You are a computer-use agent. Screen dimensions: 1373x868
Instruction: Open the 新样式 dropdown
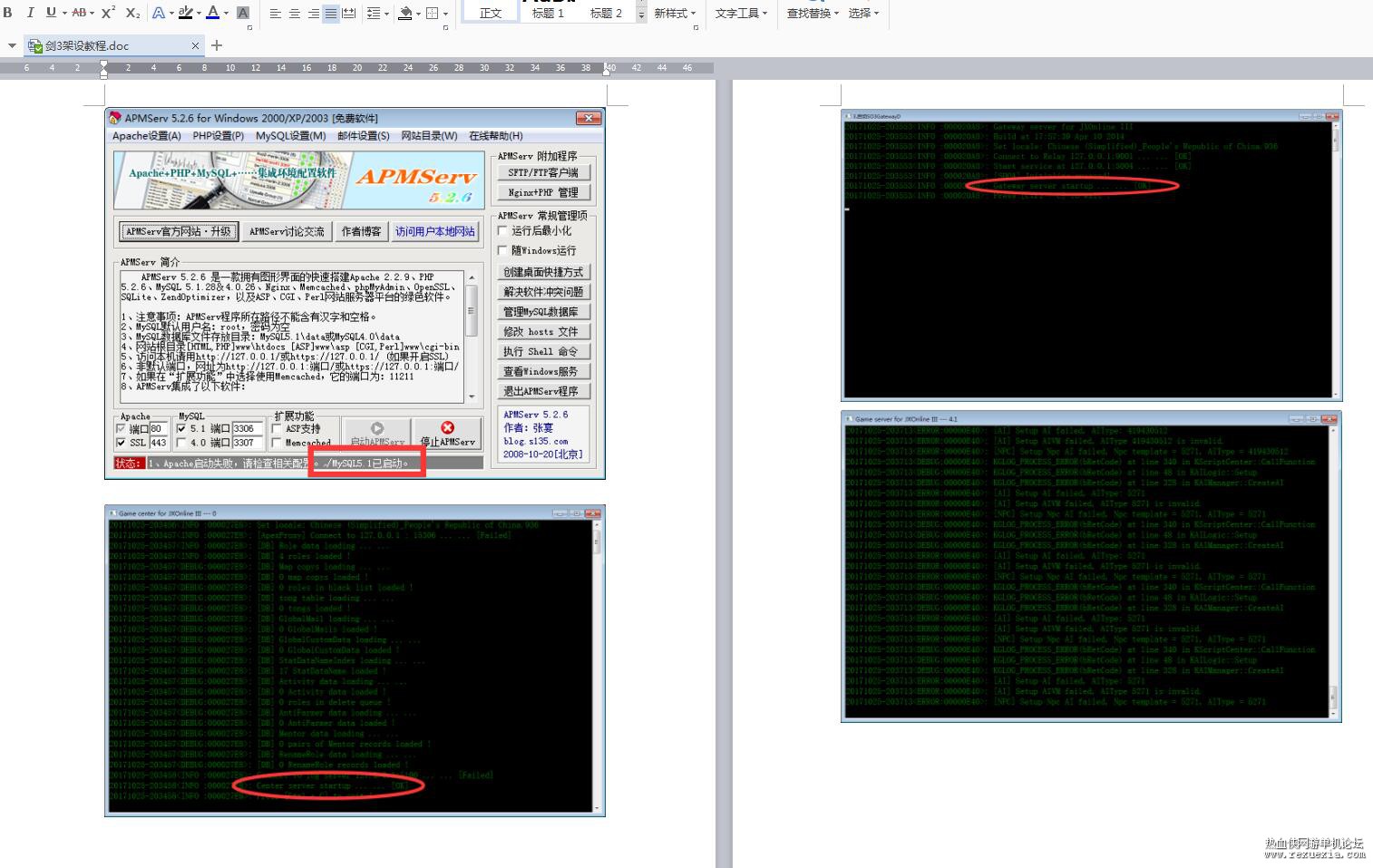point(675,14)
